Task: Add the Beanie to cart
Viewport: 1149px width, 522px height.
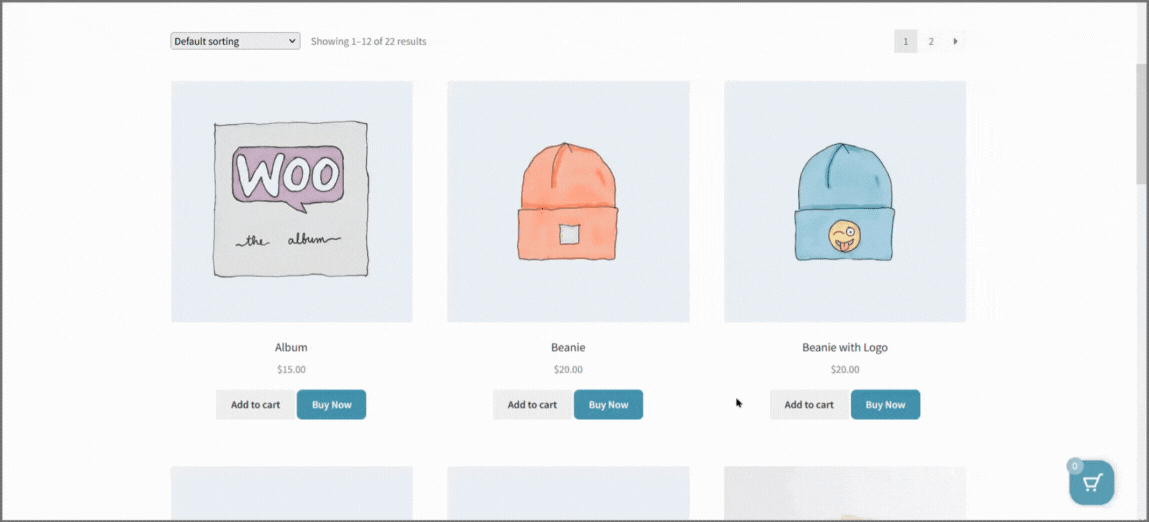Action: pyautogui.click(x=532, y=405)
